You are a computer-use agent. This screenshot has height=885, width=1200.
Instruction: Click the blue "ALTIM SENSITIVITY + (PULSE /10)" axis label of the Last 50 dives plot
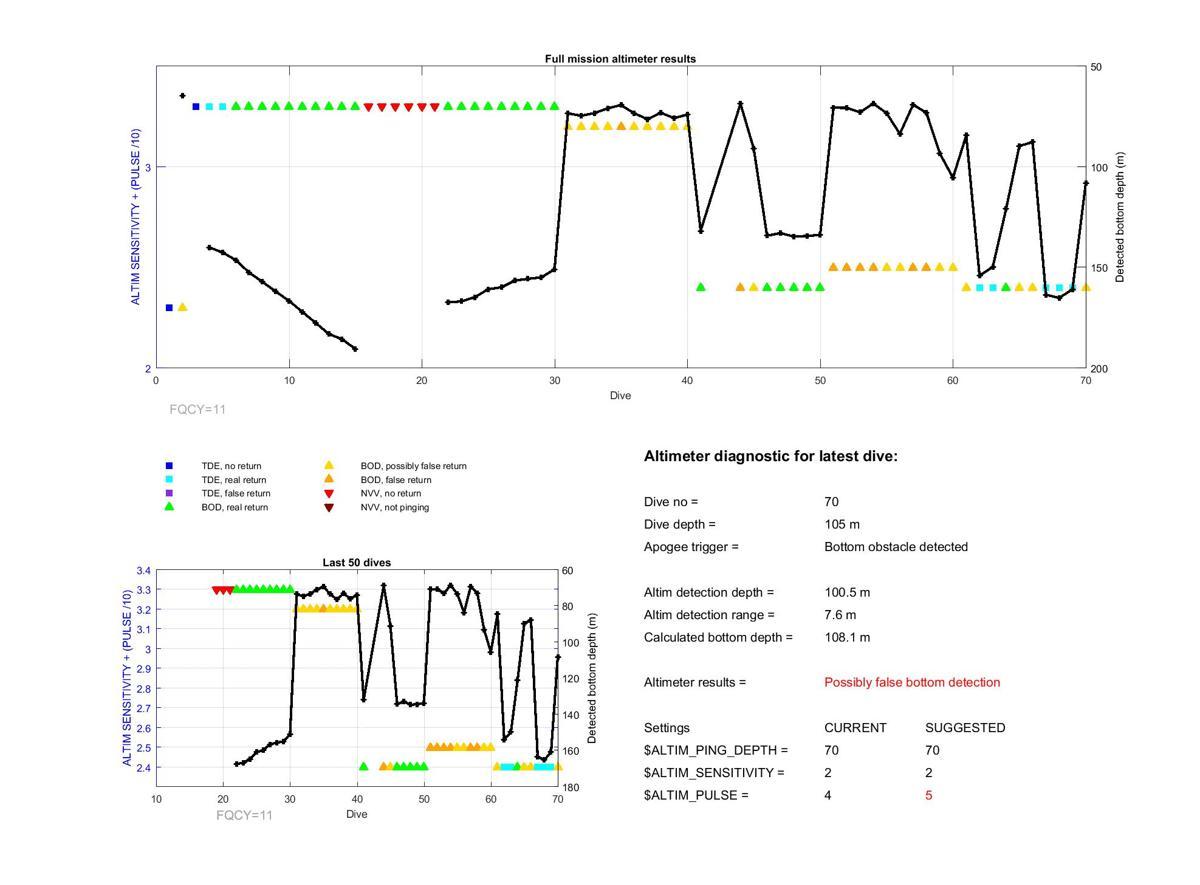coord(128,678)
